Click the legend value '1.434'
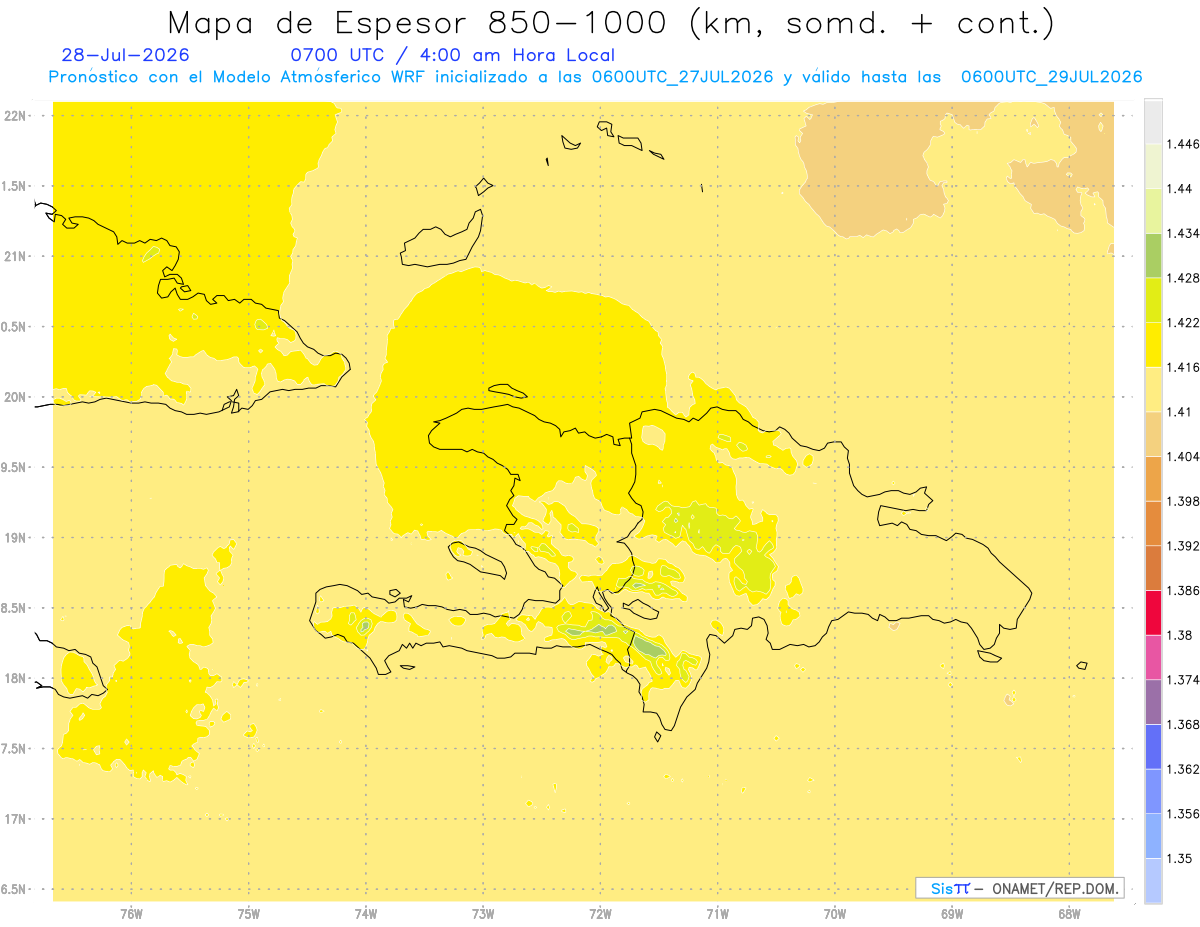Viewport: 1200px width, 927px height. 1183,233
